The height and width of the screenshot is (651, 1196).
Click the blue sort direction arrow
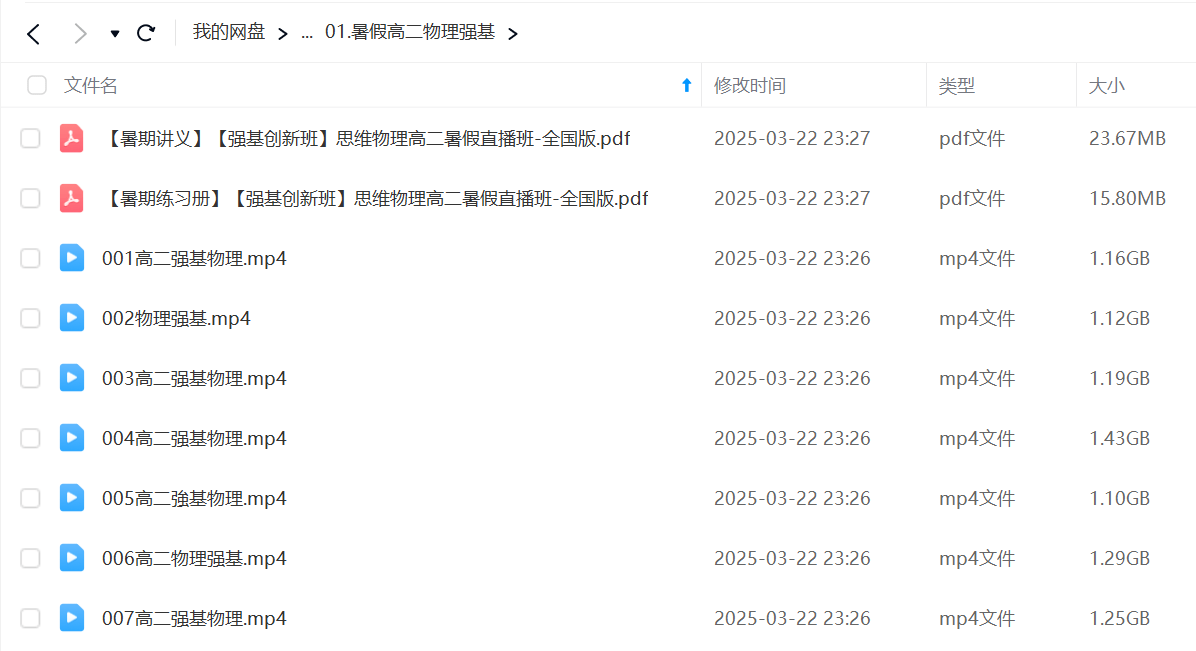[686, 85]
